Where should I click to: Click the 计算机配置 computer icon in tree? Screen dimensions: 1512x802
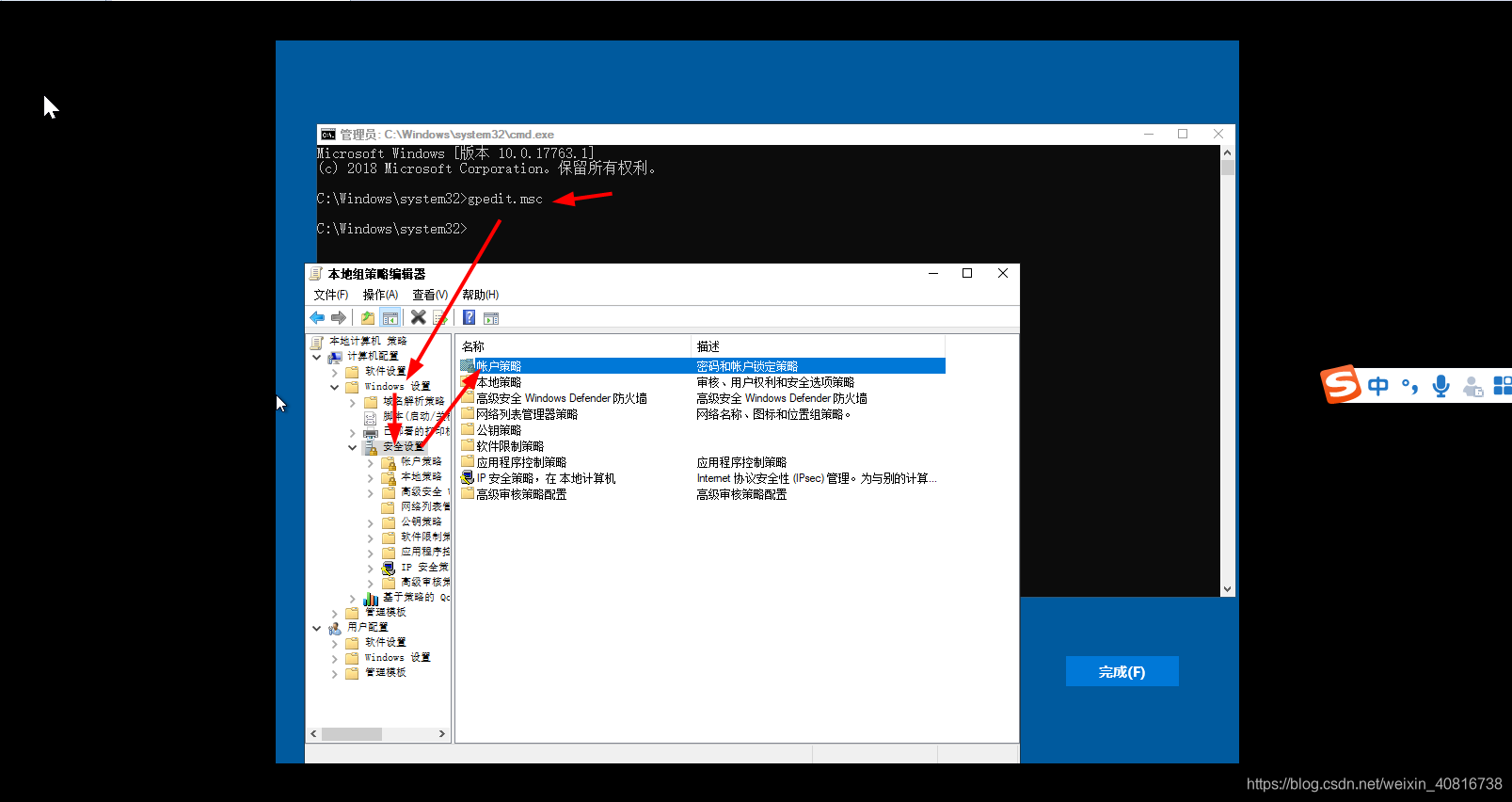[334, 357]
